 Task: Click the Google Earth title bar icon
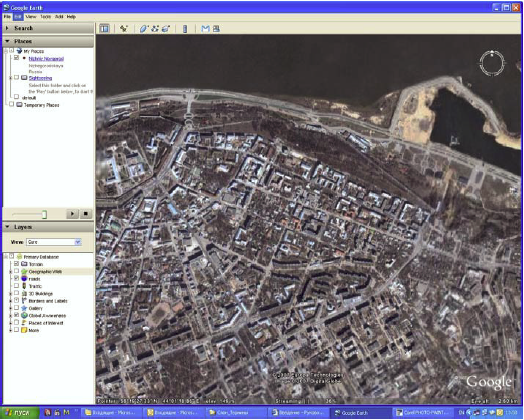(x=6, y=7)
